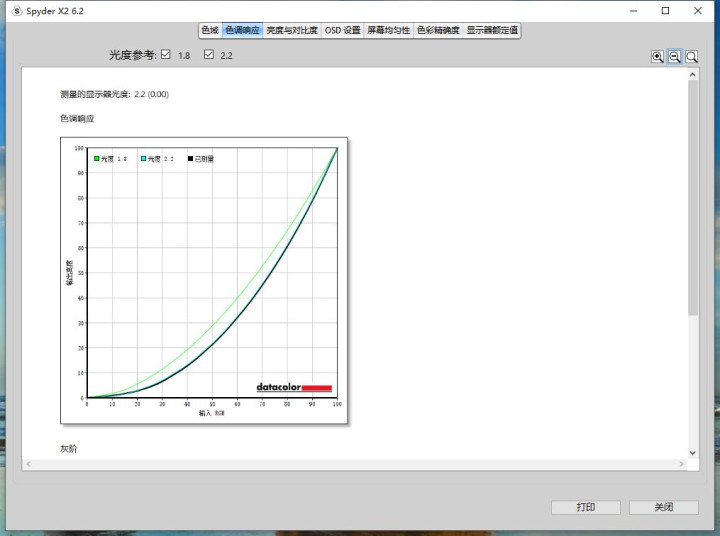The image size is (720, 536).
Task: Click the horizontal scrollbar right arrow
Action: (x=682, y=464)
